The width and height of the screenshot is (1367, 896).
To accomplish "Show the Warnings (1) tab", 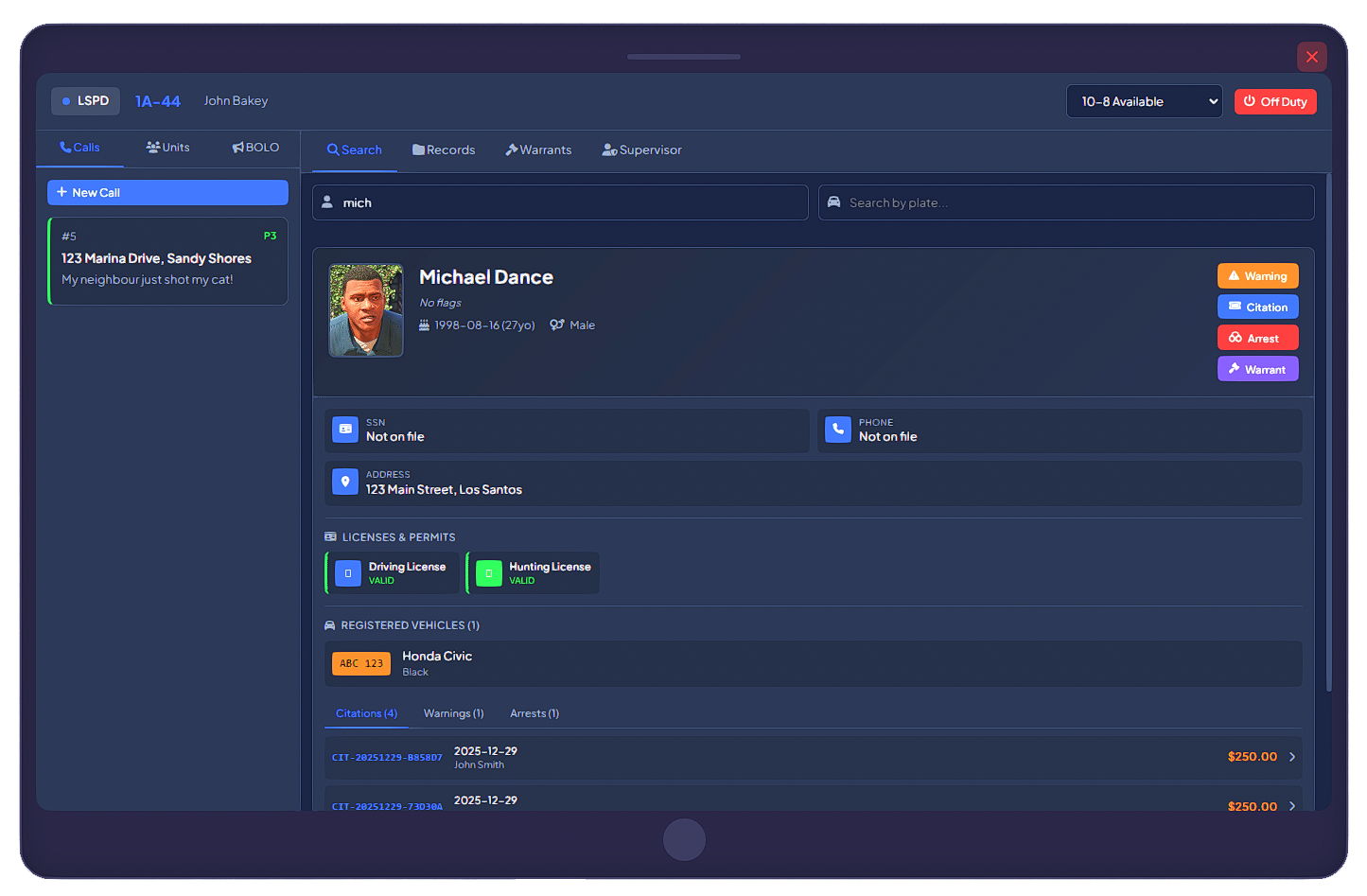I will [454, 713].
